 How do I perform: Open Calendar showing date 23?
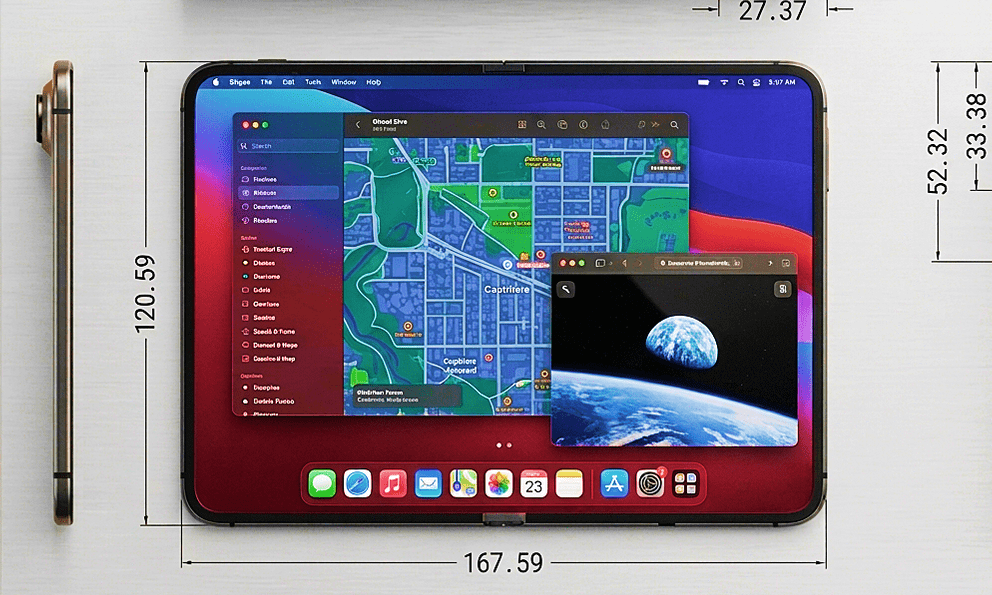tap(534, 484)
